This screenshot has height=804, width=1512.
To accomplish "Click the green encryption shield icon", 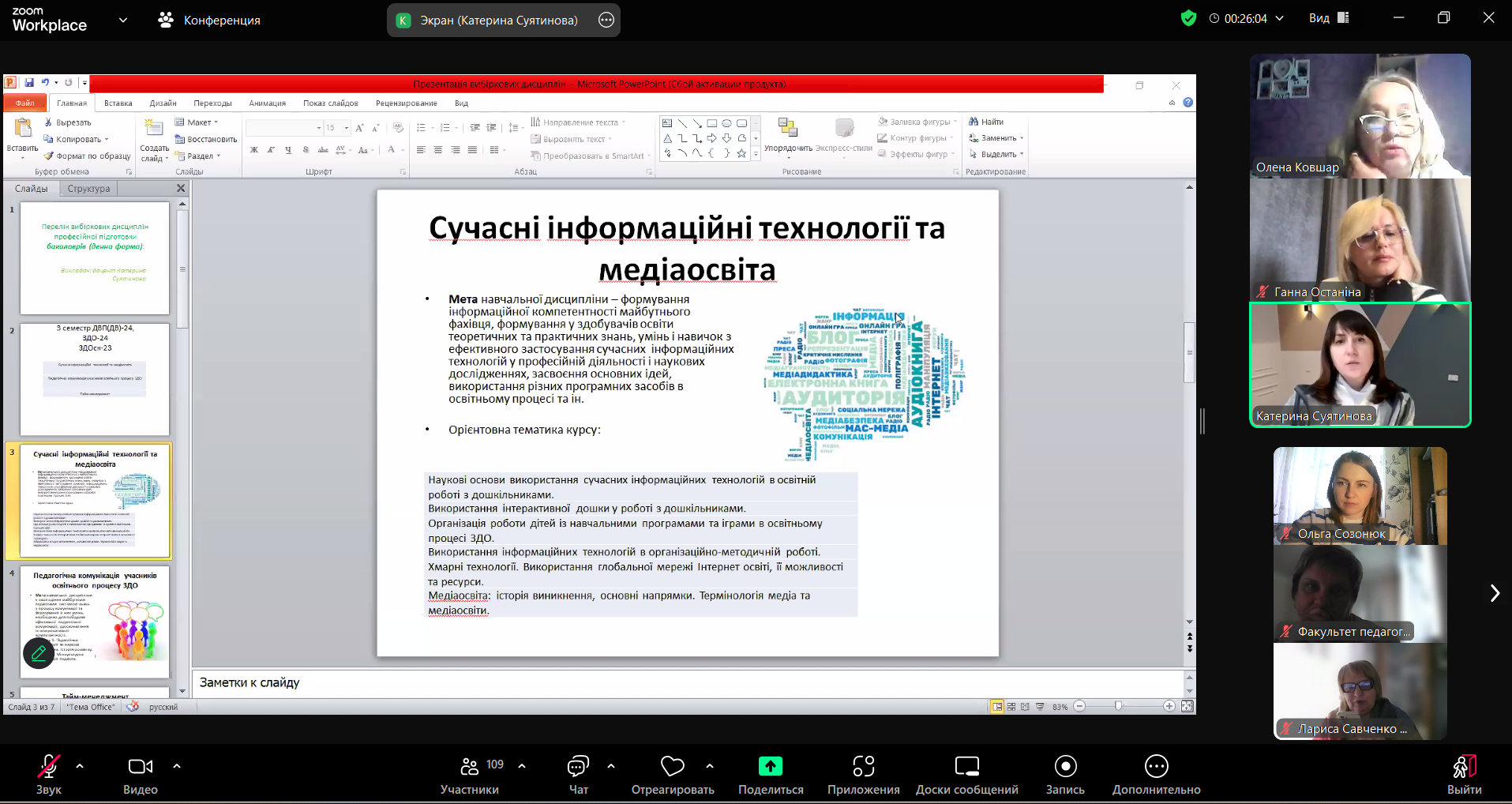I will point(1187,18).
